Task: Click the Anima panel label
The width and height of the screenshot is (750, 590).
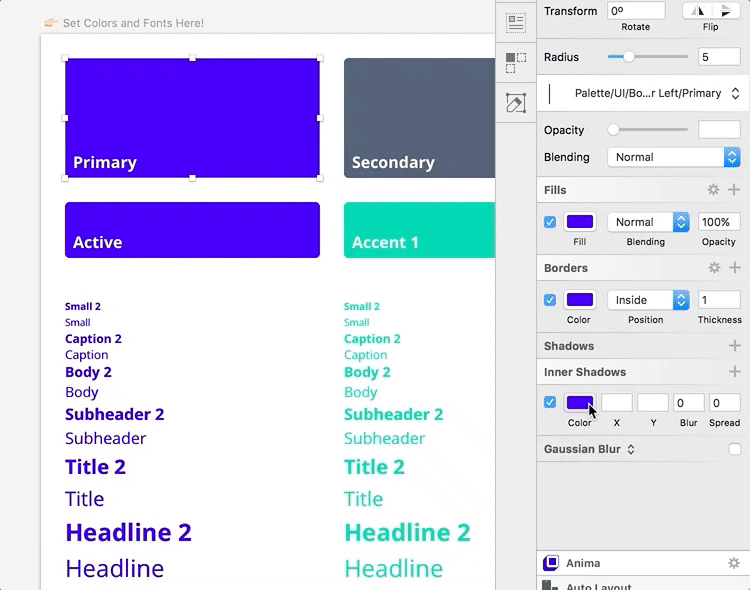Action: 583,563
